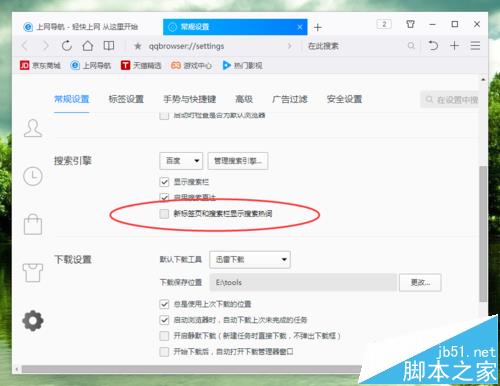Enable auto-open download manager checkbox

(164, 352)
